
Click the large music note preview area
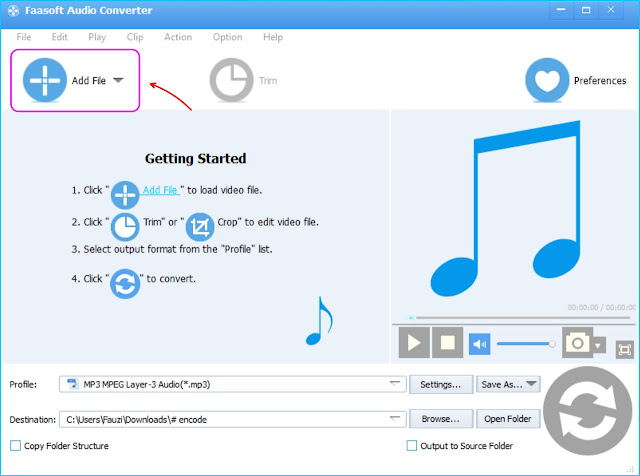coord(506,208)
